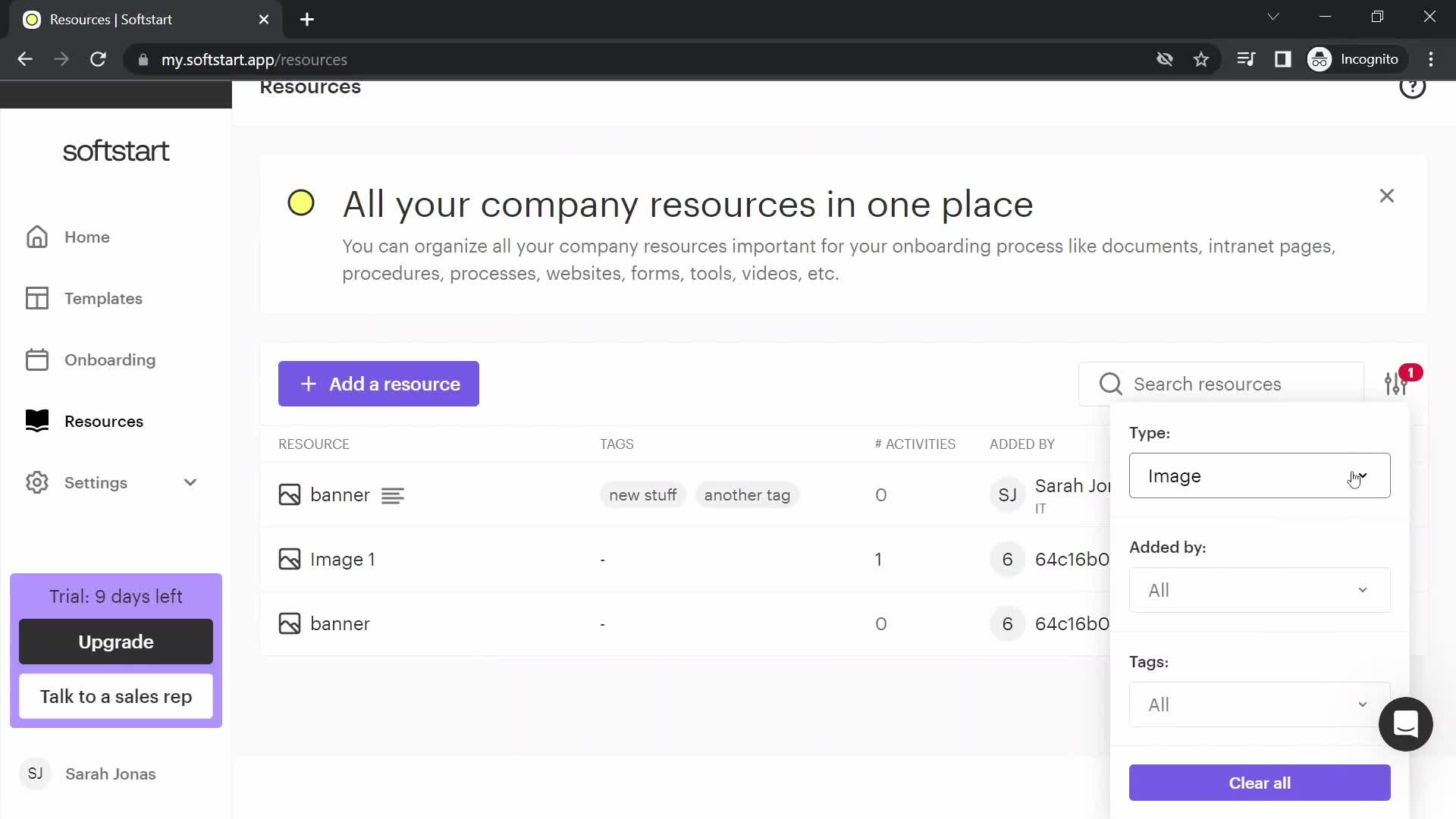This screenshot has height=819, width=1456.
Task: Click the help question mark icon
Action: 1412,88
